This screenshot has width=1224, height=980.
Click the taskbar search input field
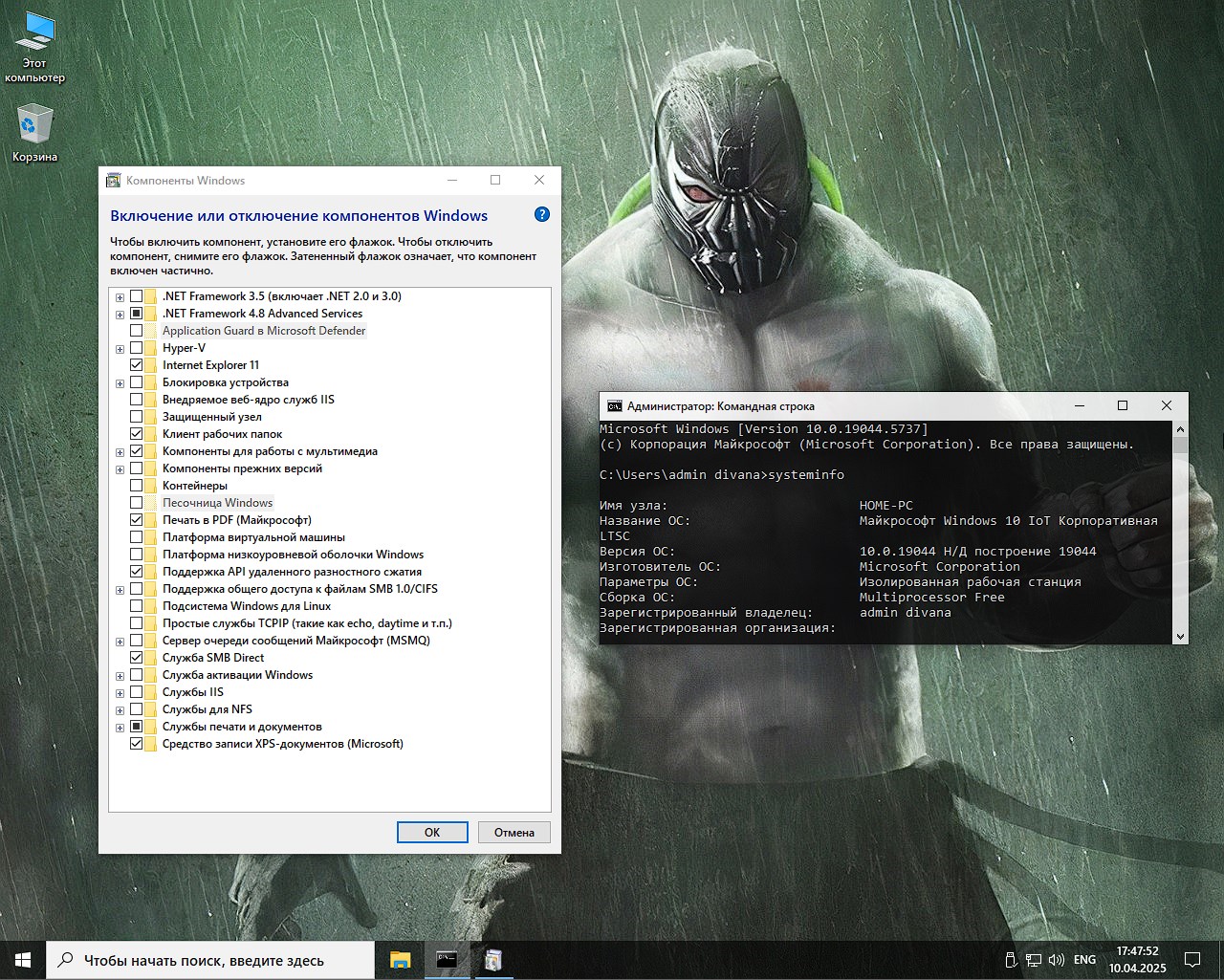click(x=210, y=960)
